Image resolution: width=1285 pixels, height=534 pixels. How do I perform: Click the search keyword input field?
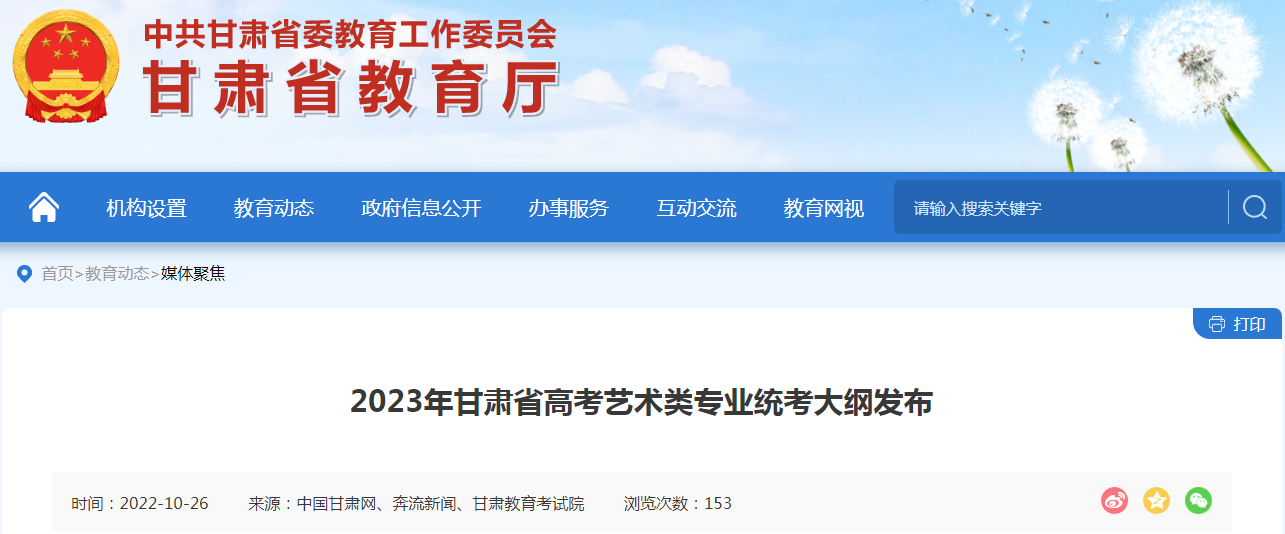[x=1061, y=207]
